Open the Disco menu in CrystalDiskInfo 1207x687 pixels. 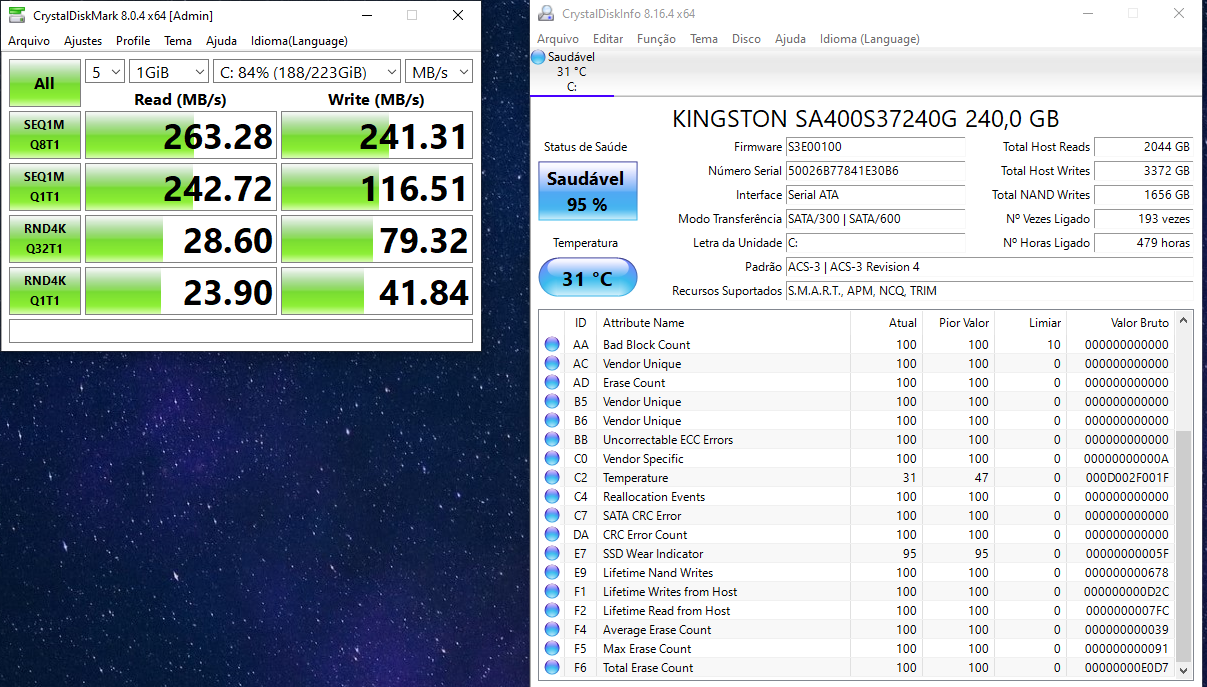746,39
